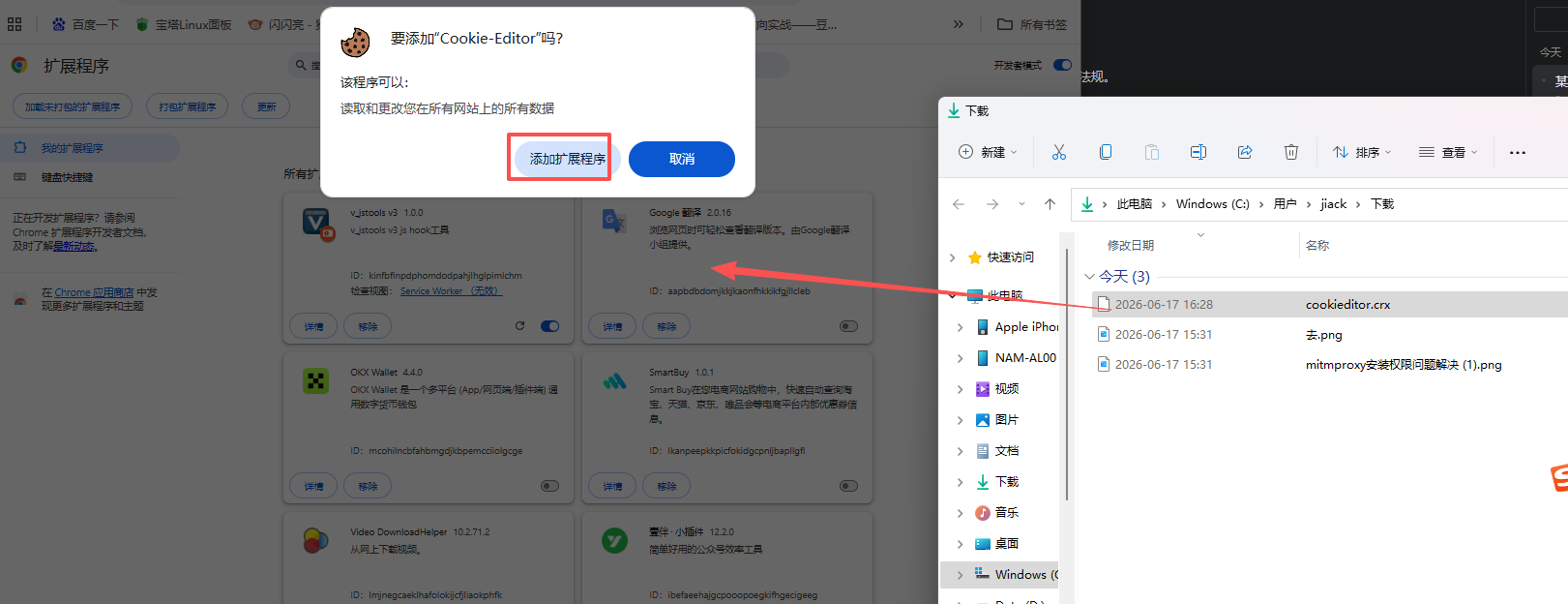Open the Explorer more options ellipsis

point(1518,152)
